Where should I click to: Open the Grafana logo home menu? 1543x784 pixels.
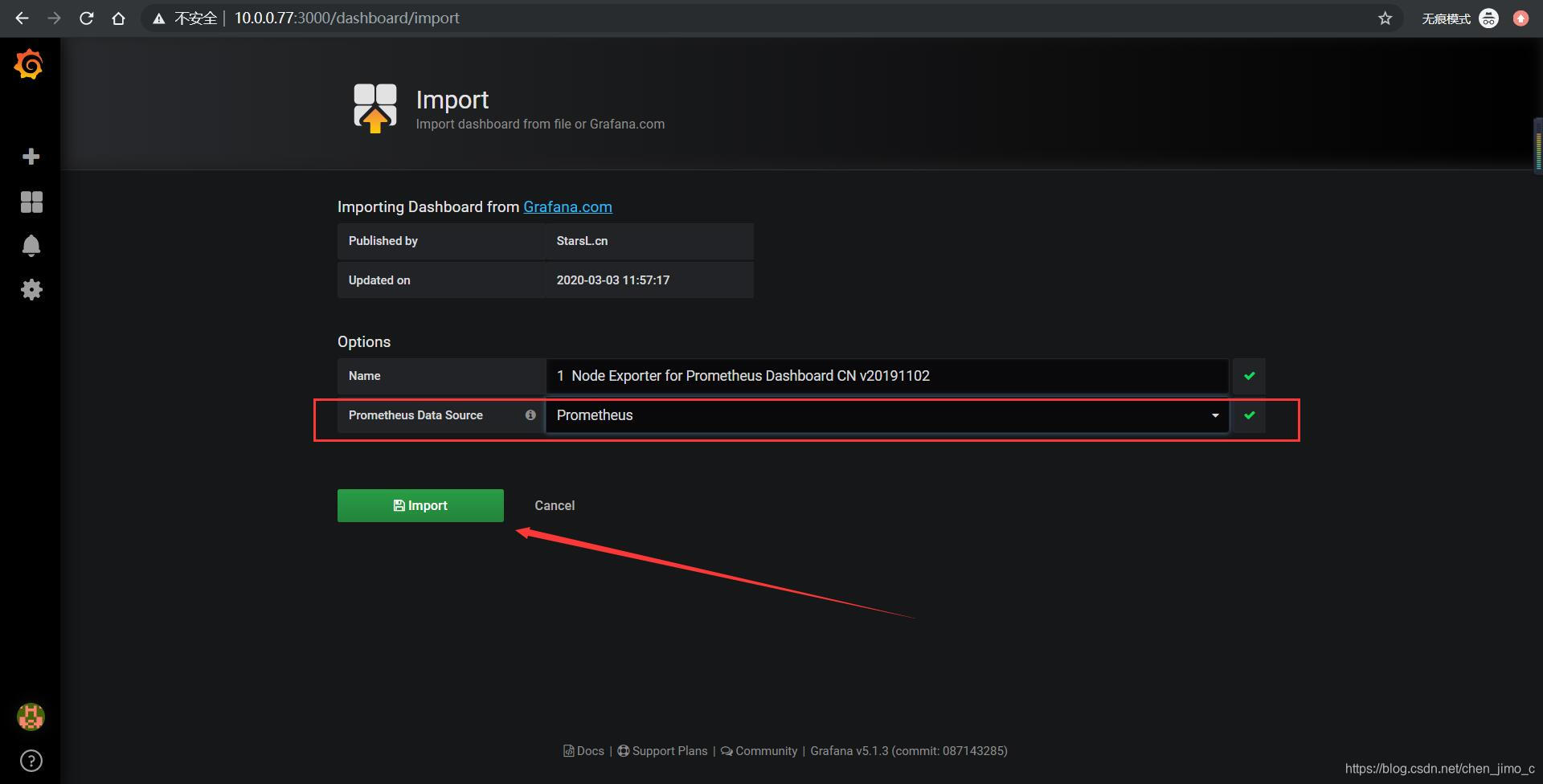tap(29, 64)
